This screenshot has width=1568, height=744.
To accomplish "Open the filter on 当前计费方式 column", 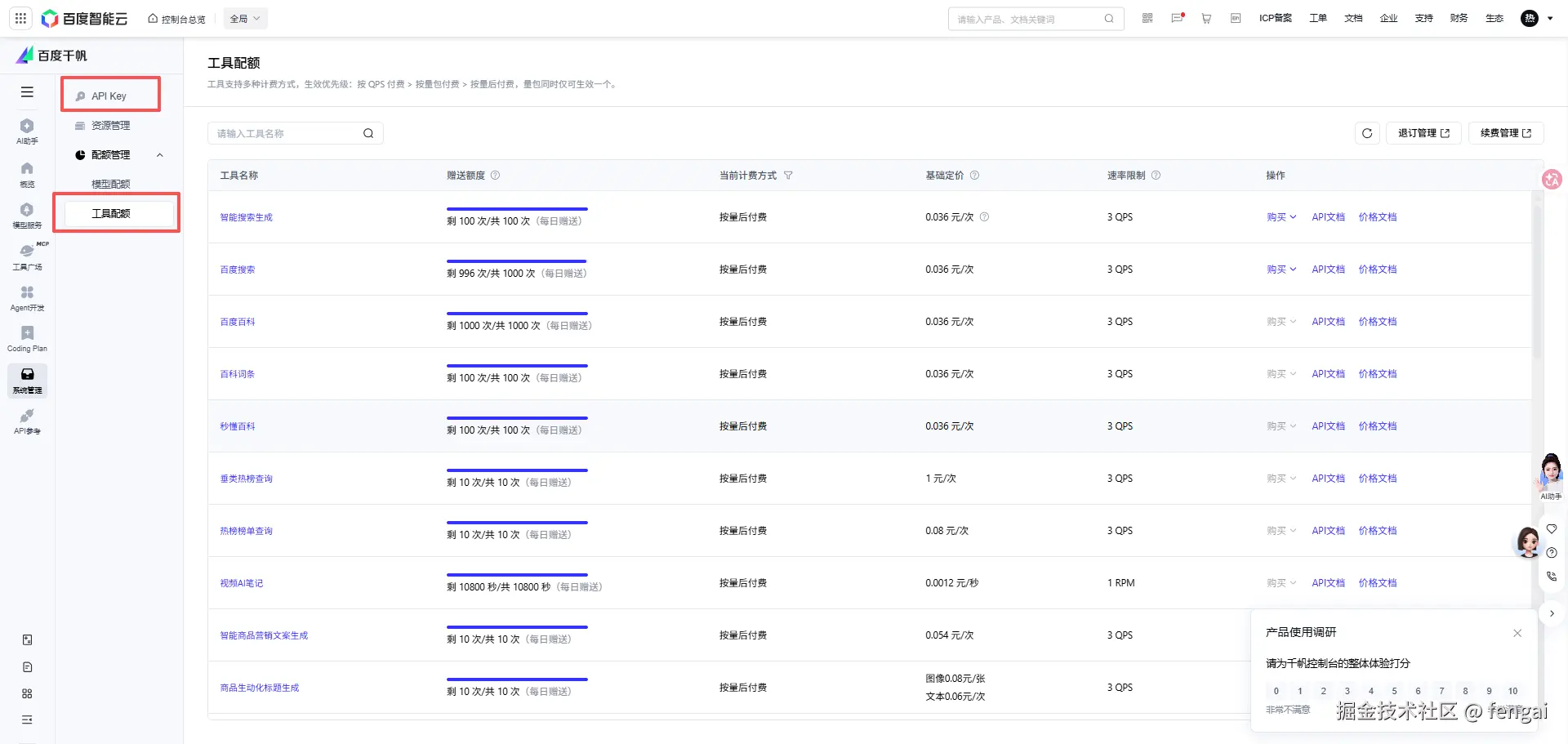I will 788,175.
